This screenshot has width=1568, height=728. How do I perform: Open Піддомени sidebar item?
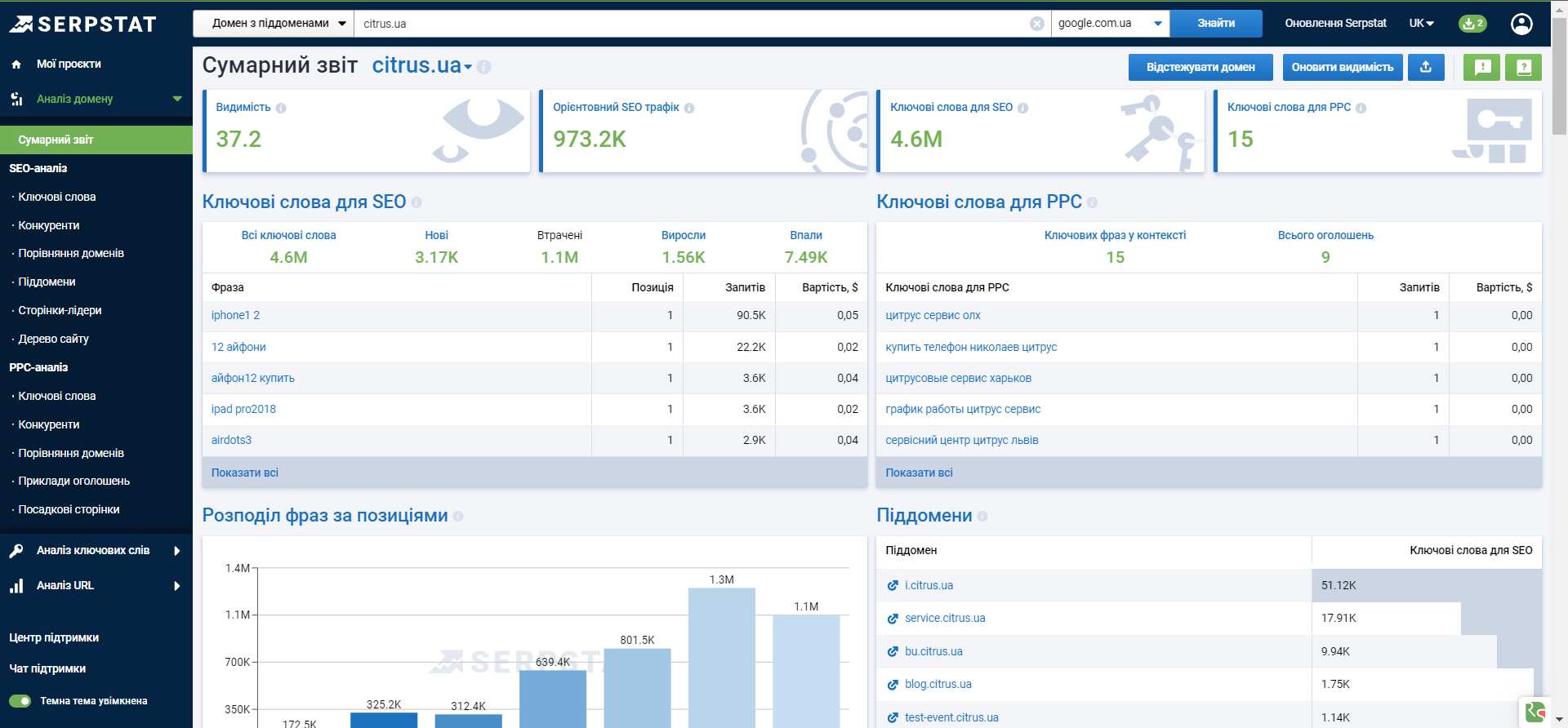coord(47,282)
